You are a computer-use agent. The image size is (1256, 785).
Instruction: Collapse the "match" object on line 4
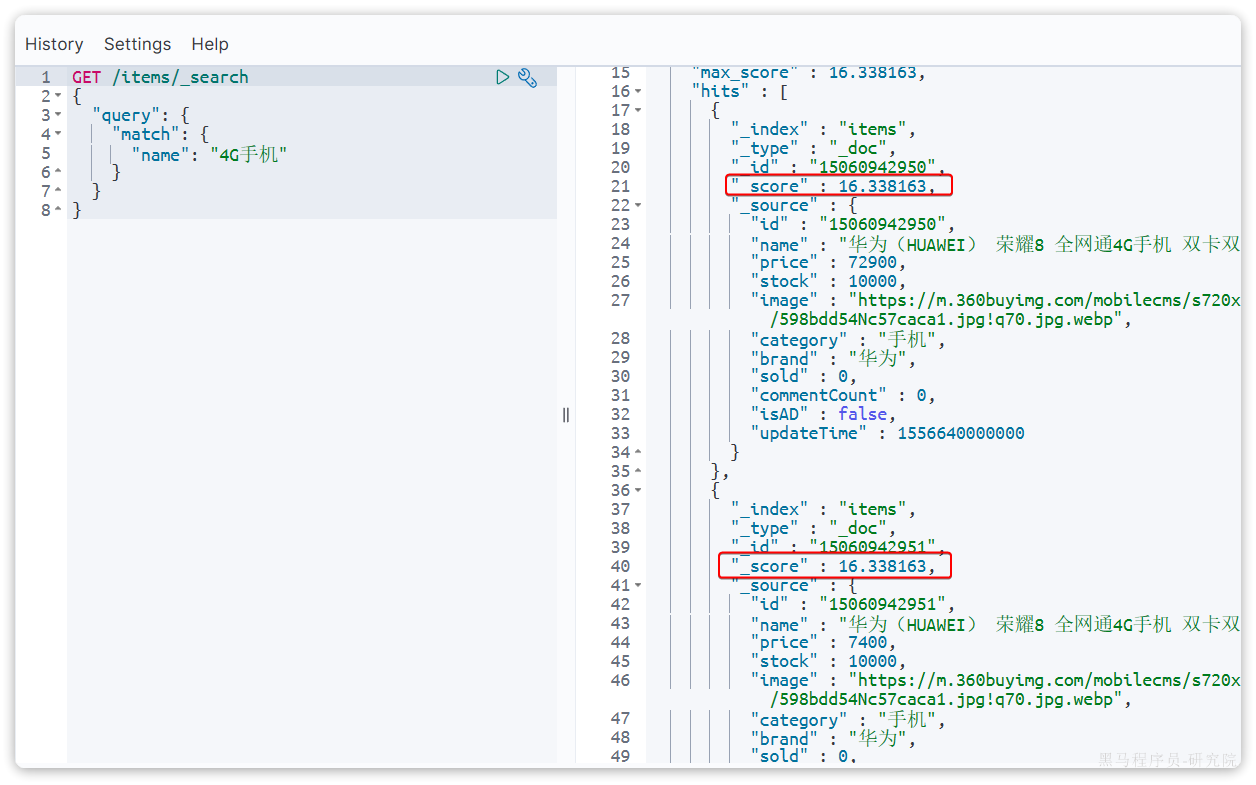tap(58, 134)
